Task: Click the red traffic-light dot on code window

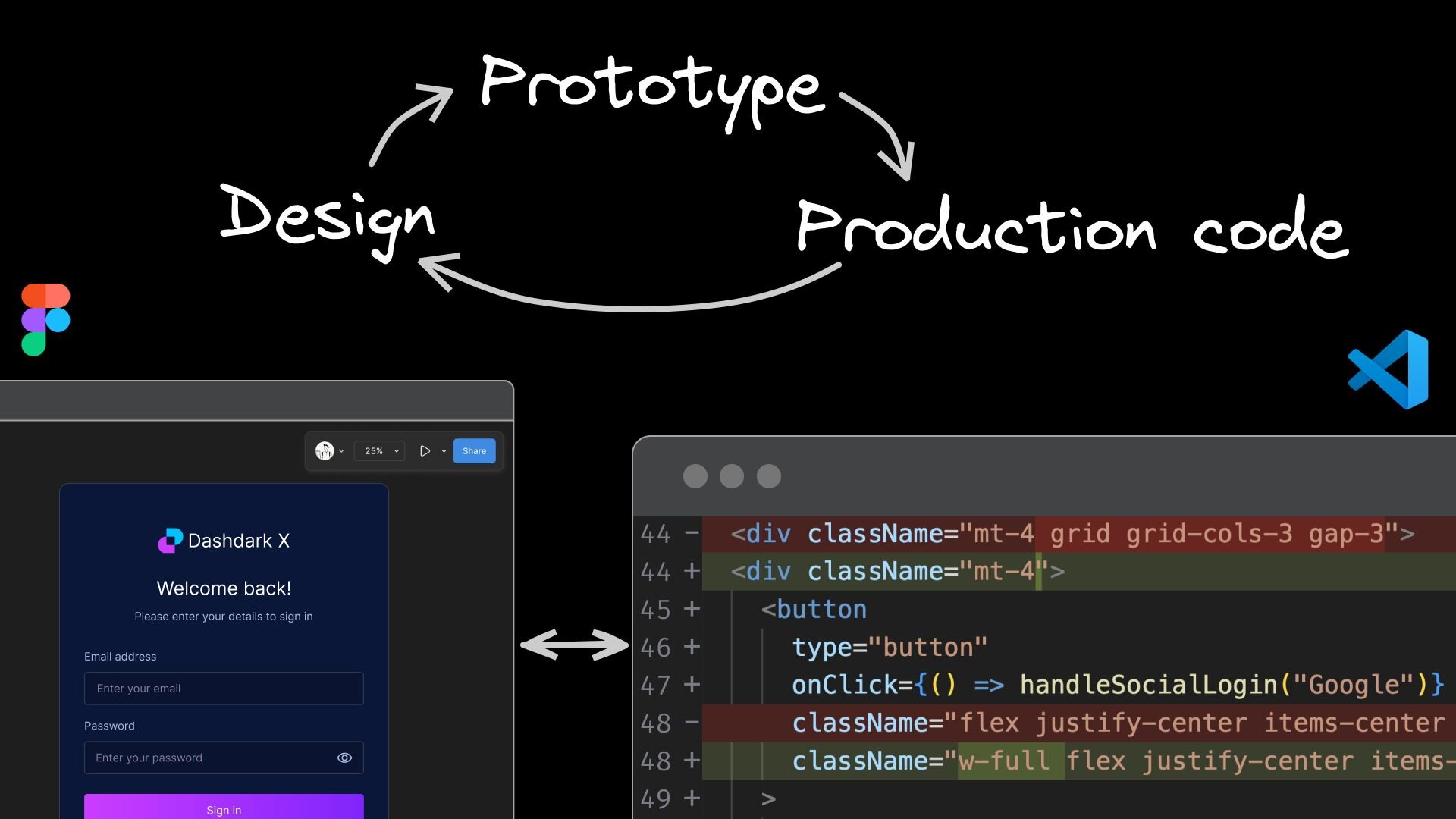Action: [x=695, y=476]
